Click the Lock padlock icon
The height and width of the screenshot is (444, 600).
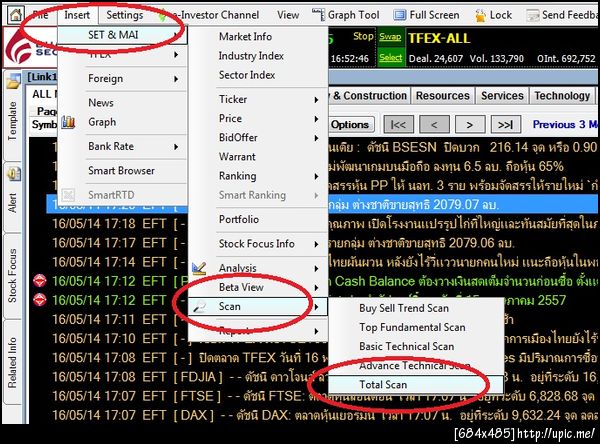(480, 15)
